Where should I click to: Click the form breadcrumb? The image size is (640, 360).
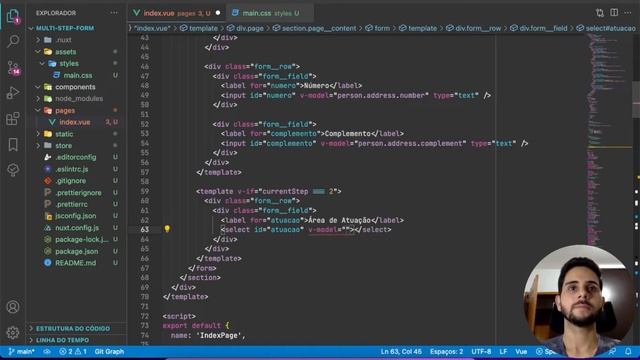click(378, 28)
